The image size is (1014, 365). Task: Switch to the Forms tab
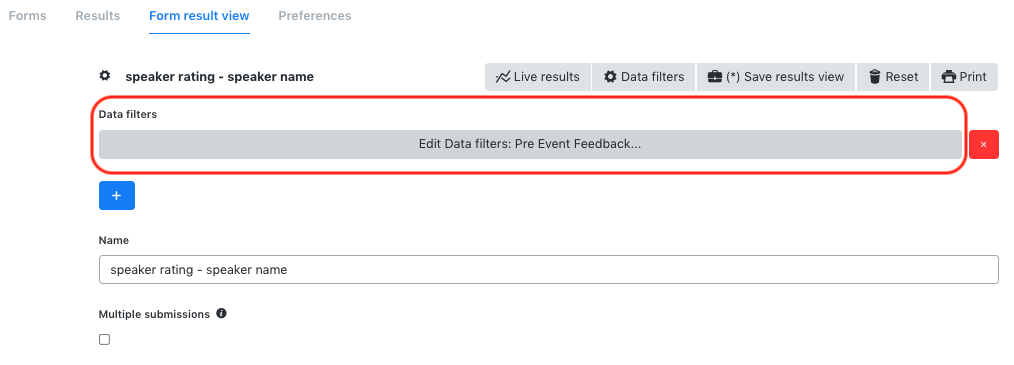pos(27,16)
